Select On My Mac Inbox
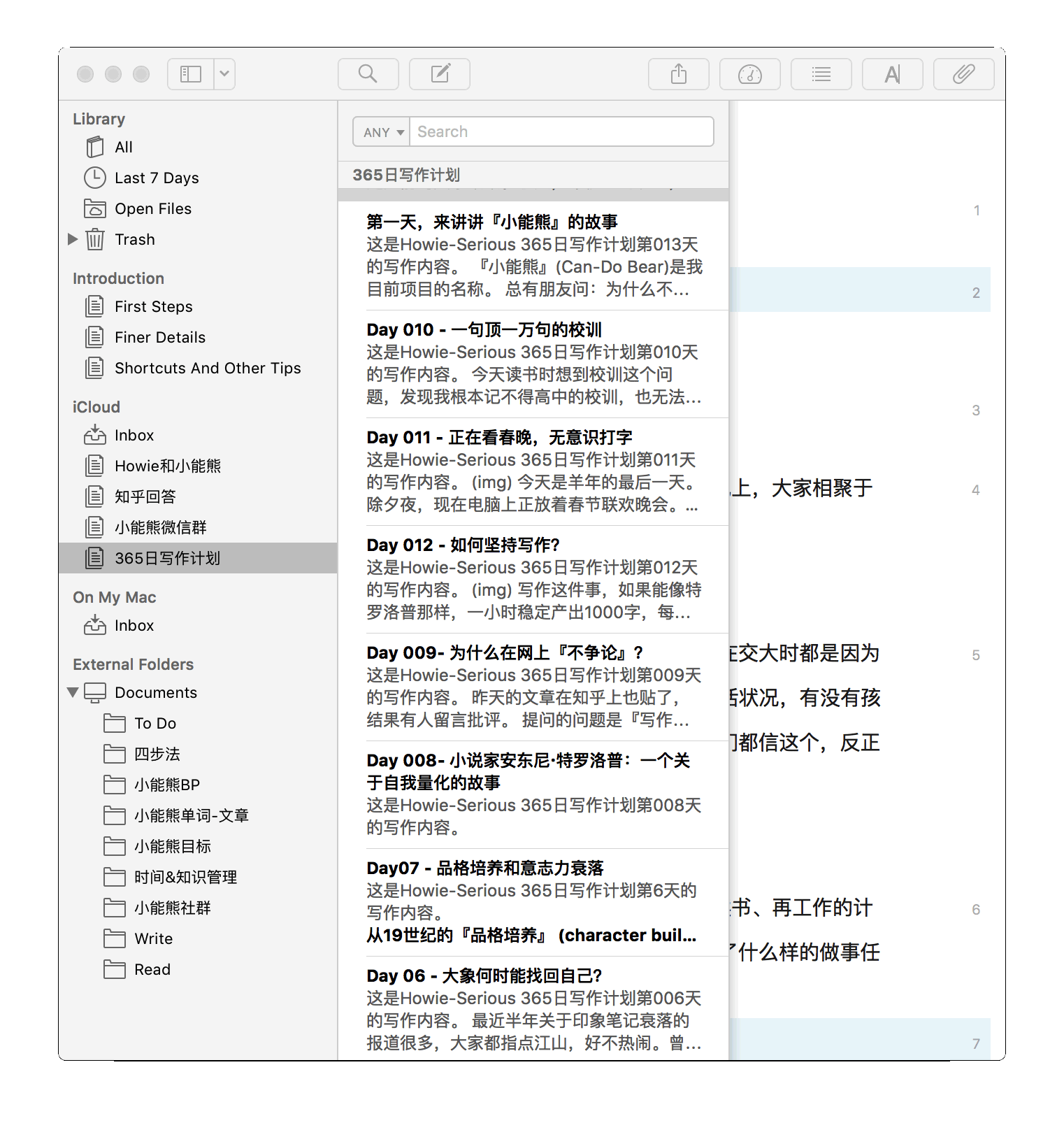 198,625
